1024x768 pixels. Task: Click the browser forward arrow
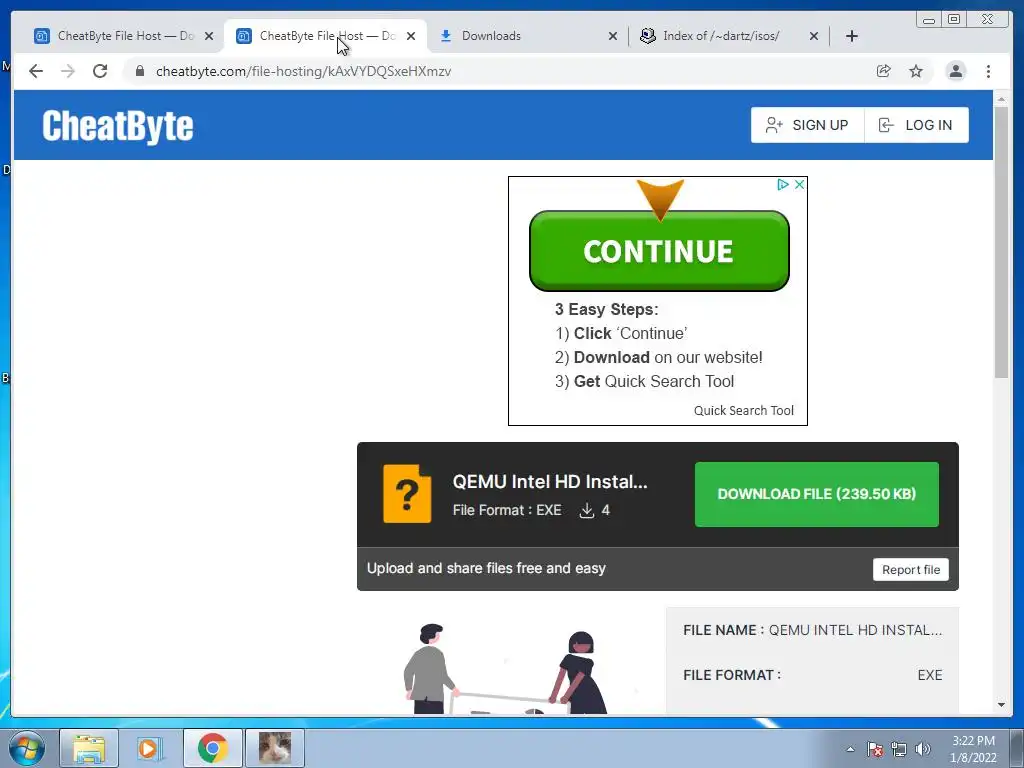68,71
